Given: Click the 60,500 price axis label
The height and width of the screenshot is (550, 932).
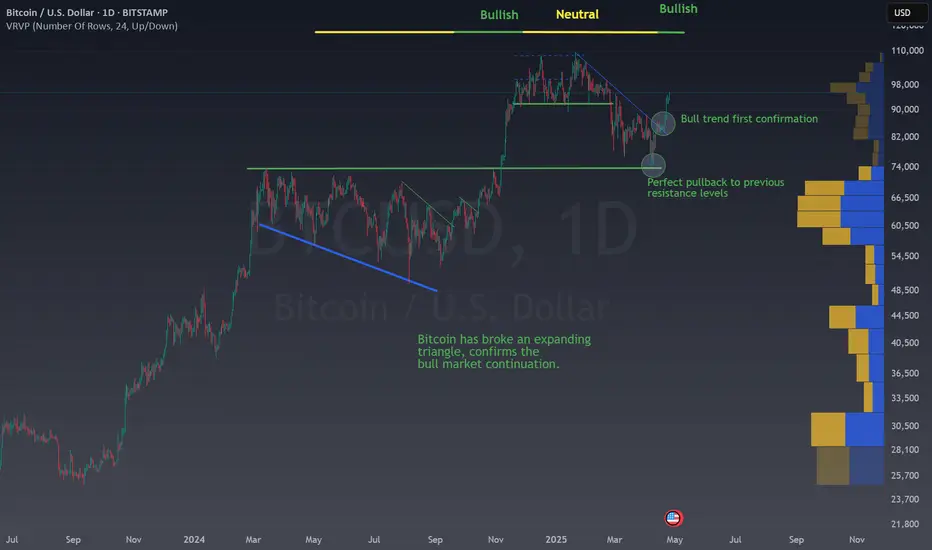Looking at the screenshot, I should click(904, 226).
